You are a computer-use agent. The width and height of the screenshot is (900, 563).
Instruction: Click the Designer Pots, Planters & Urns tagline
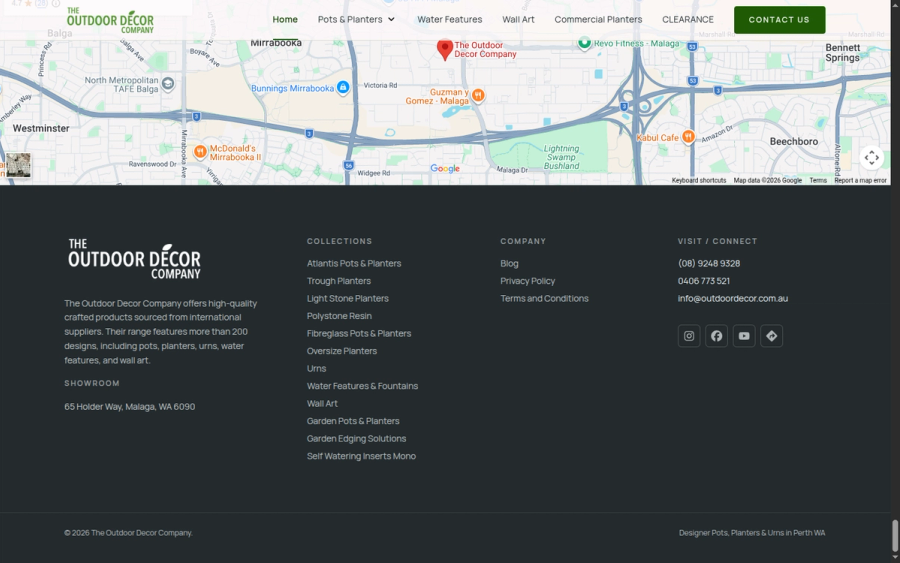click(x=752, y=533)
